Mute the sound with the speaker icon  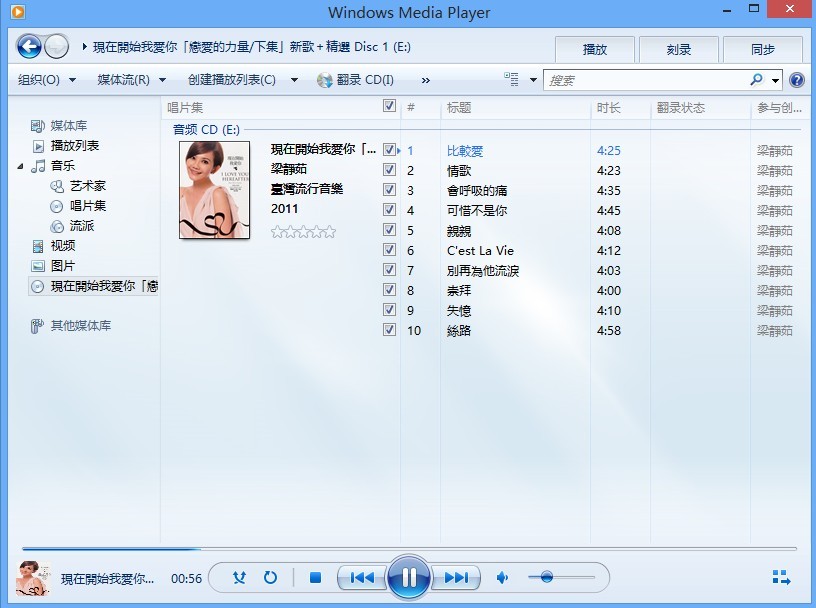(502, 577)
